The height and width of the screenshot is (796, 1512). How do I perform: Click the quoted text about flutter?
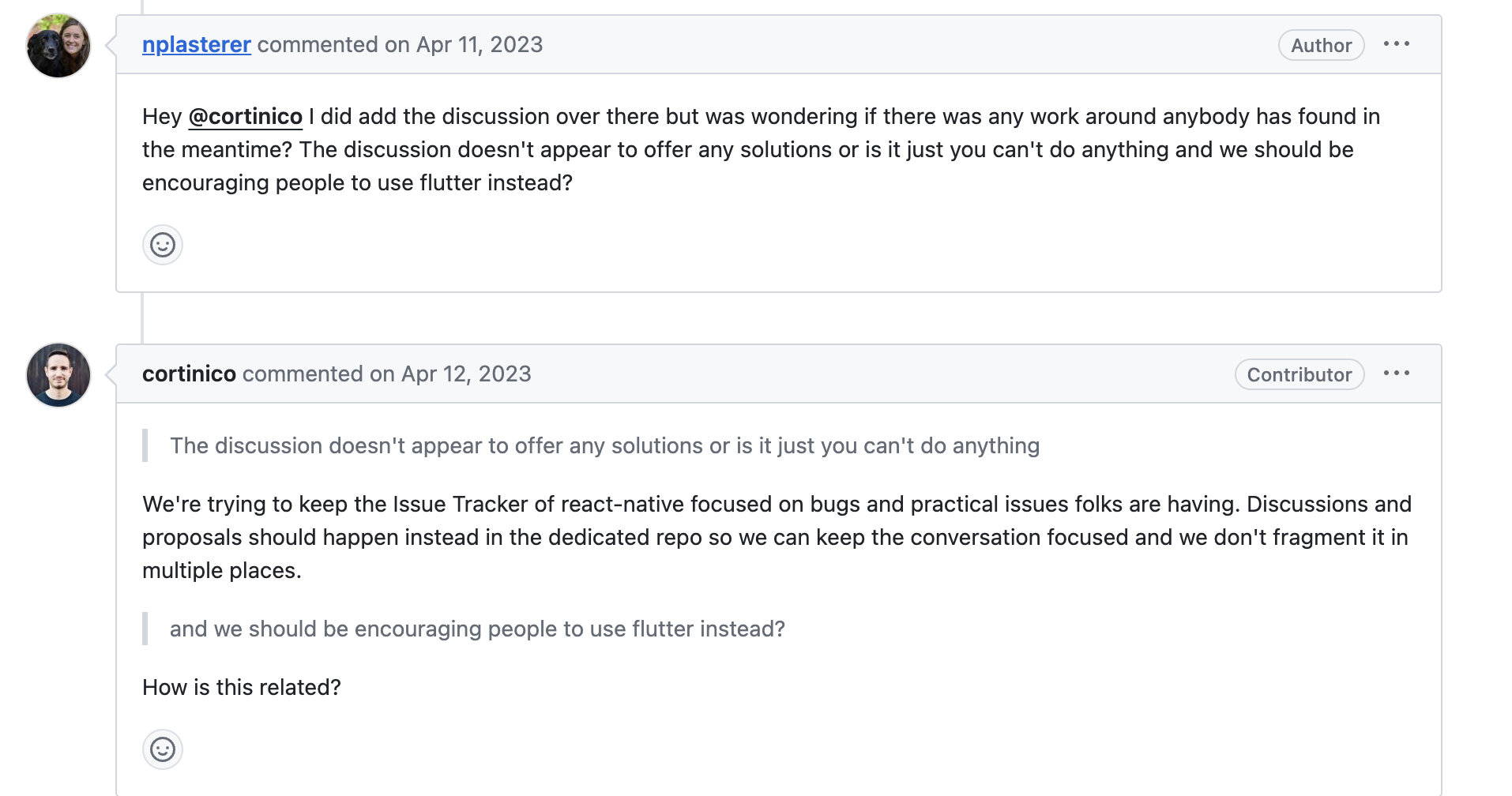click(x=477, y=629)
